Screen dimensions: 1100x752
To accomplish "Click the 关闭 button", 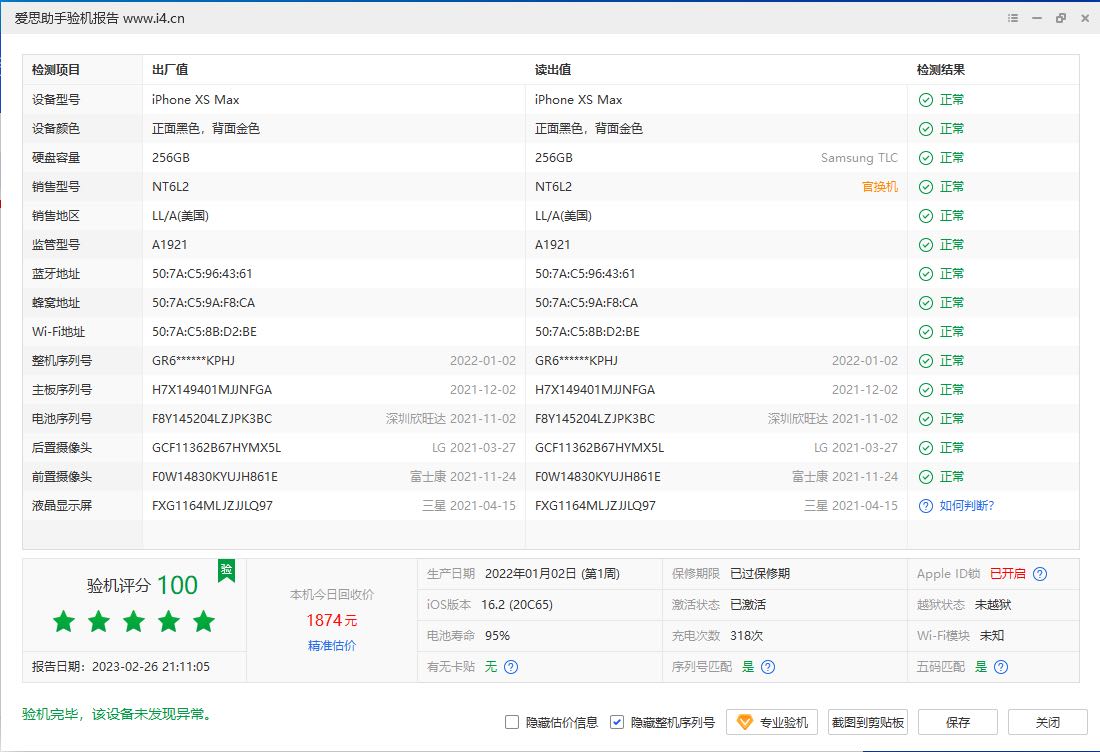I will (x=1047, y=722).
